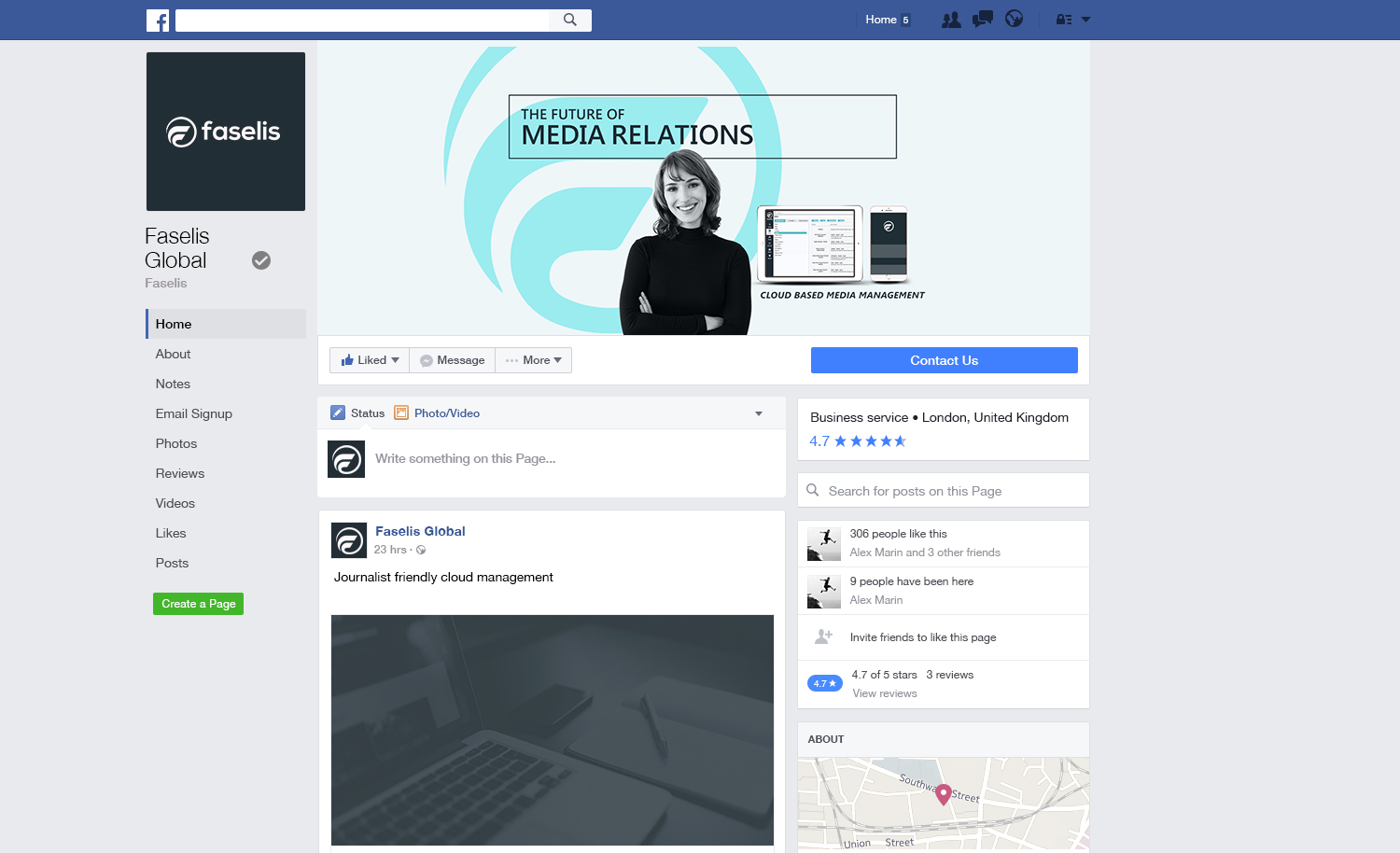Click the add-friend icon beside Invite friends
The width and height of the screenshot is (1400, 853).
pos(823,636)
